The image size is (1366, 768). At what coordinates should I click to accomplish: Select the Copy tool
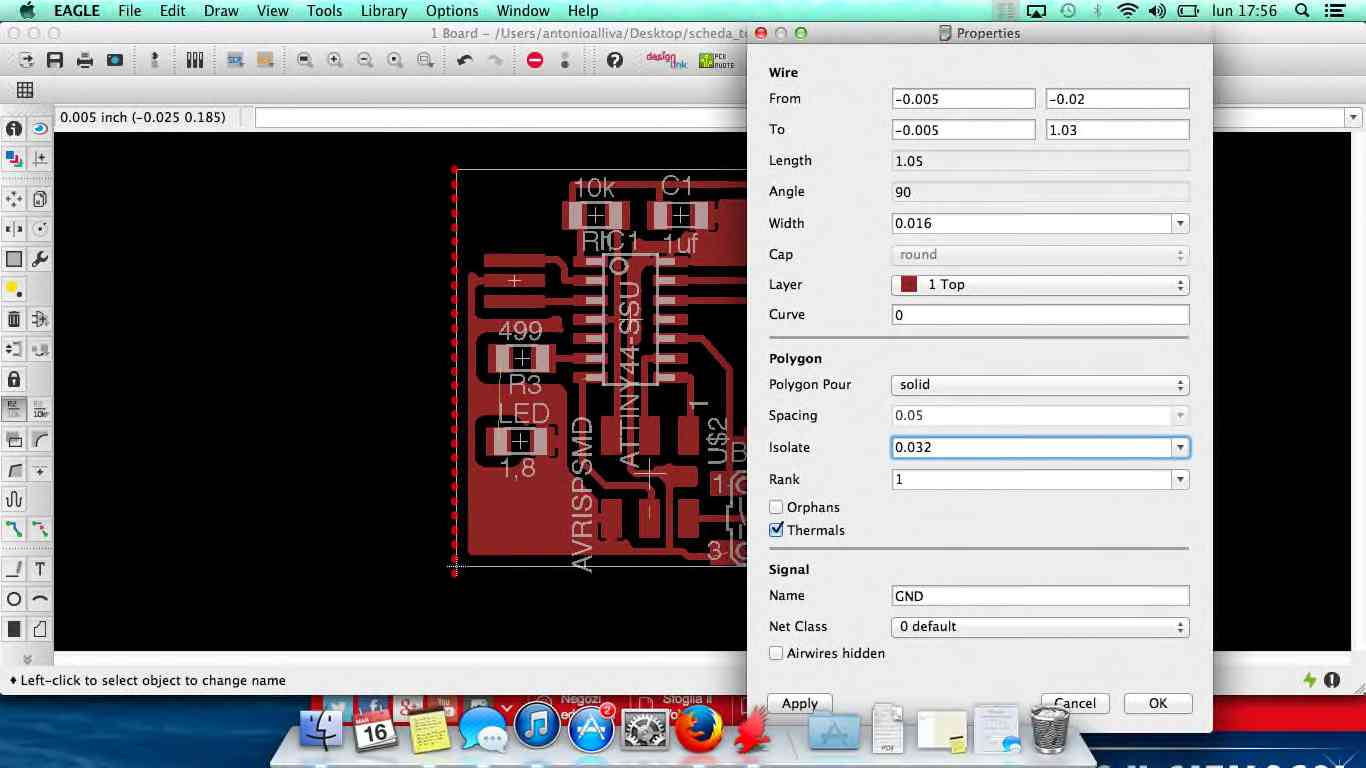[x=40, y=200]
